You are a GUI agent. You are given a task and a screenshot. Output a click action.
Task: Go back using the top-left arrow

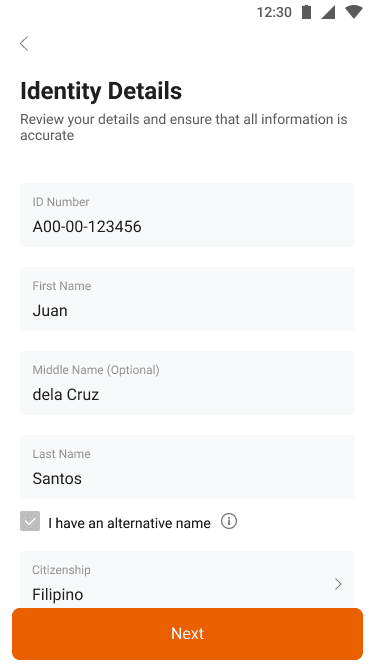(24, 43)
